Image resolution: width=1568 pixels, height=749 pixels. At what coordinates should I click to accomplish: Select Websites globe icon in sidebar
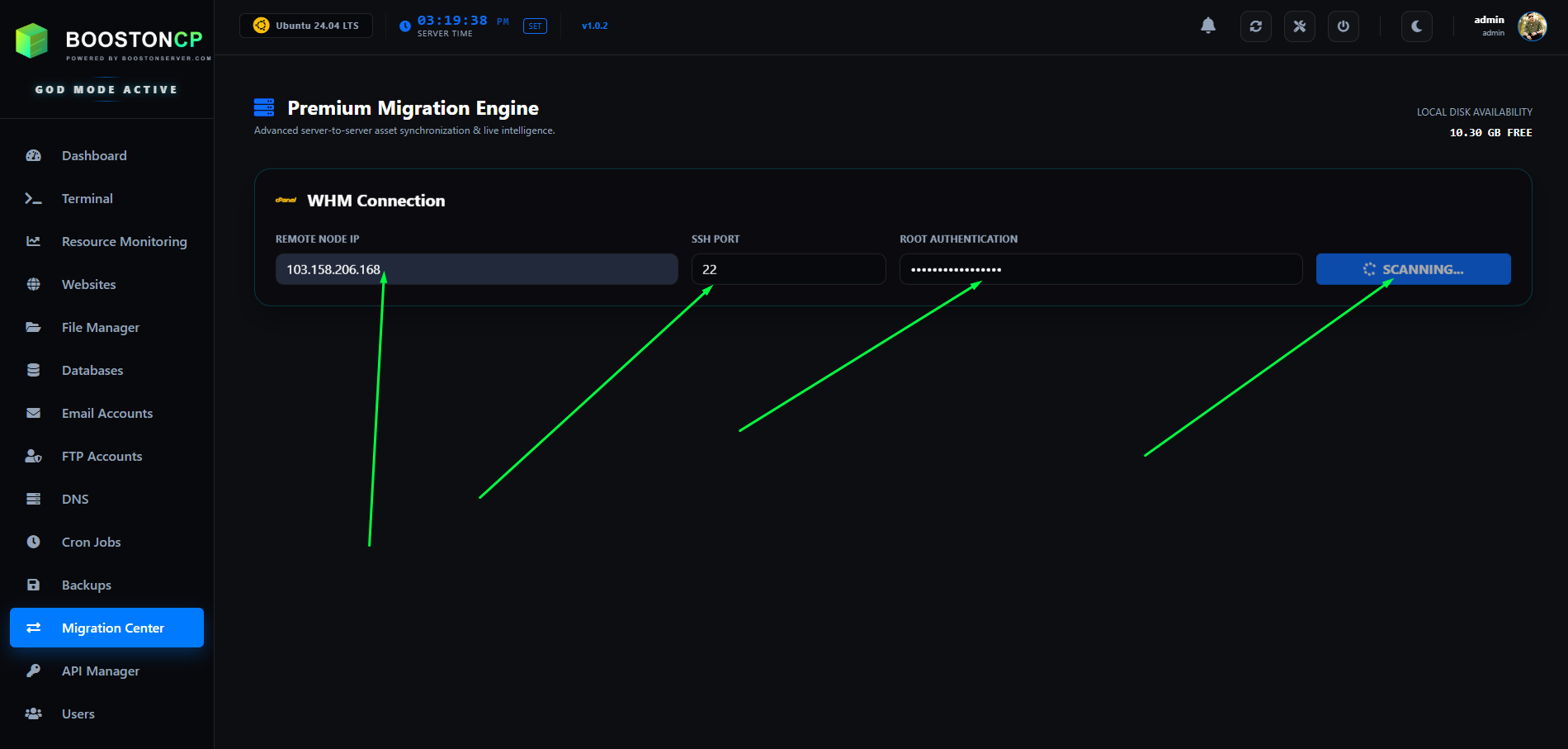coord(34,284)
